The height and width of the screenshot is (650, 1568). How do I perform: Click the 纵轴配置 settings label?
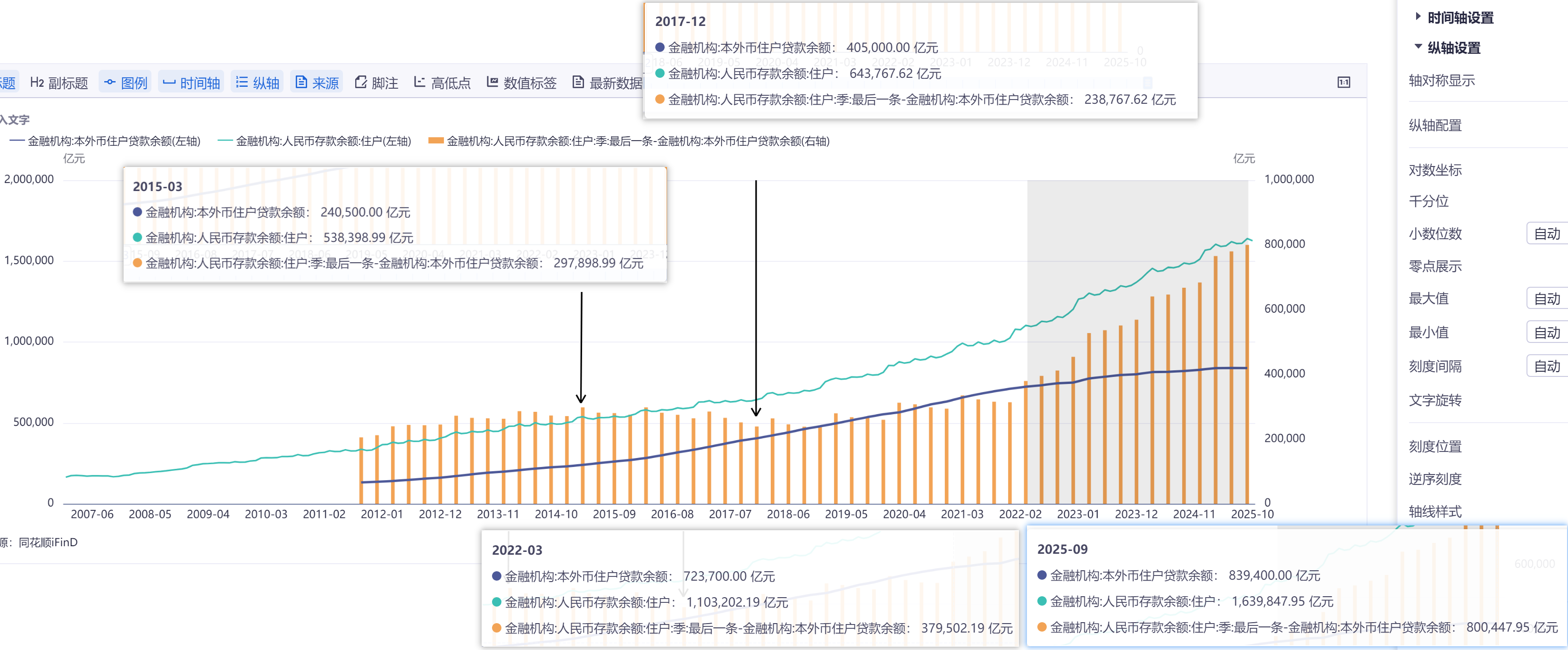click(x=1435, y=125)
